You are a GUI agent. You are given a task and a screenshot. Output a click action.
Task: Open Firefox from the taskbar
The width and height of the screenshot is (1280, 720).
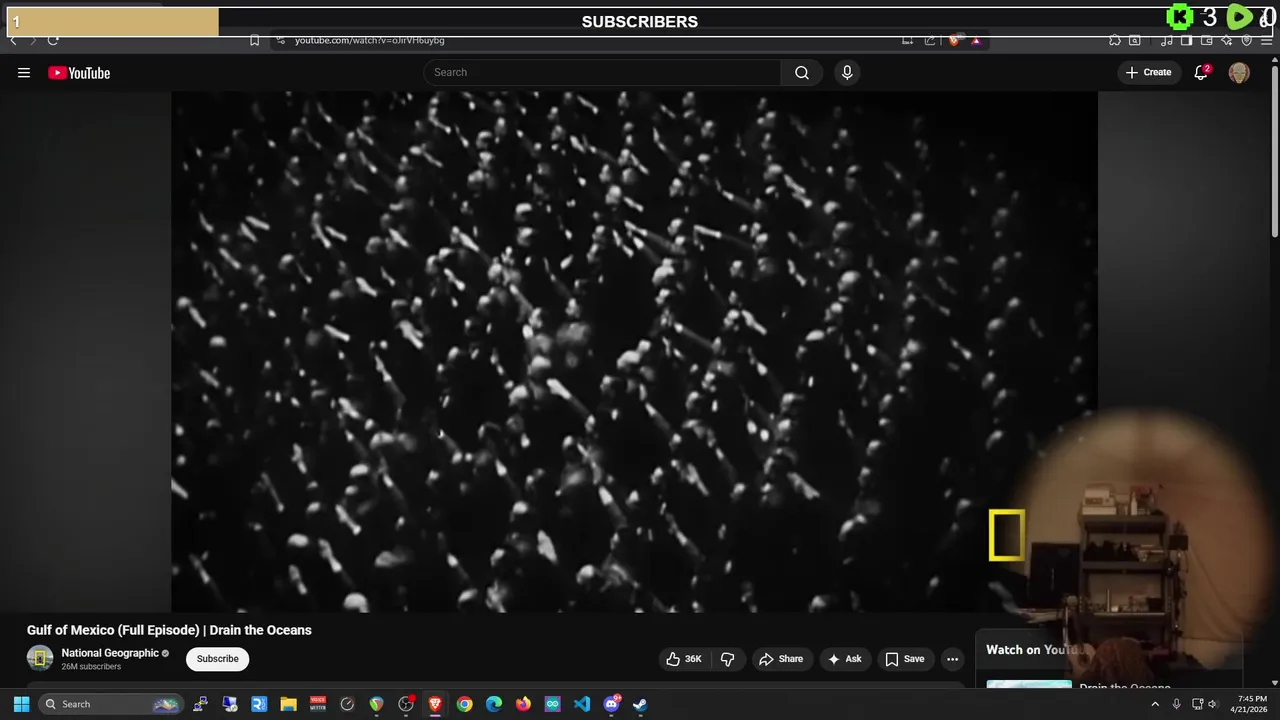[x=523, y=704]
